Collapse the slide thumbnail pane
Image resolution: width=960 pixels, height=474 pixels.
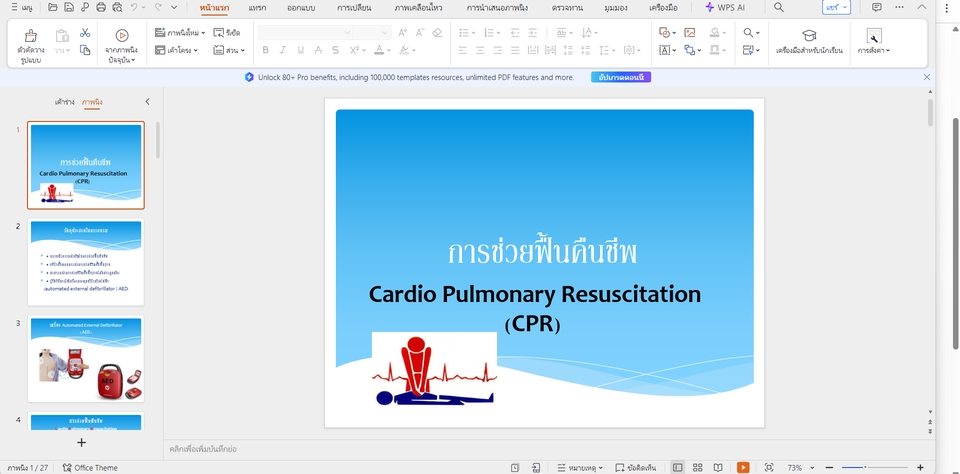[x=147, y=102]
